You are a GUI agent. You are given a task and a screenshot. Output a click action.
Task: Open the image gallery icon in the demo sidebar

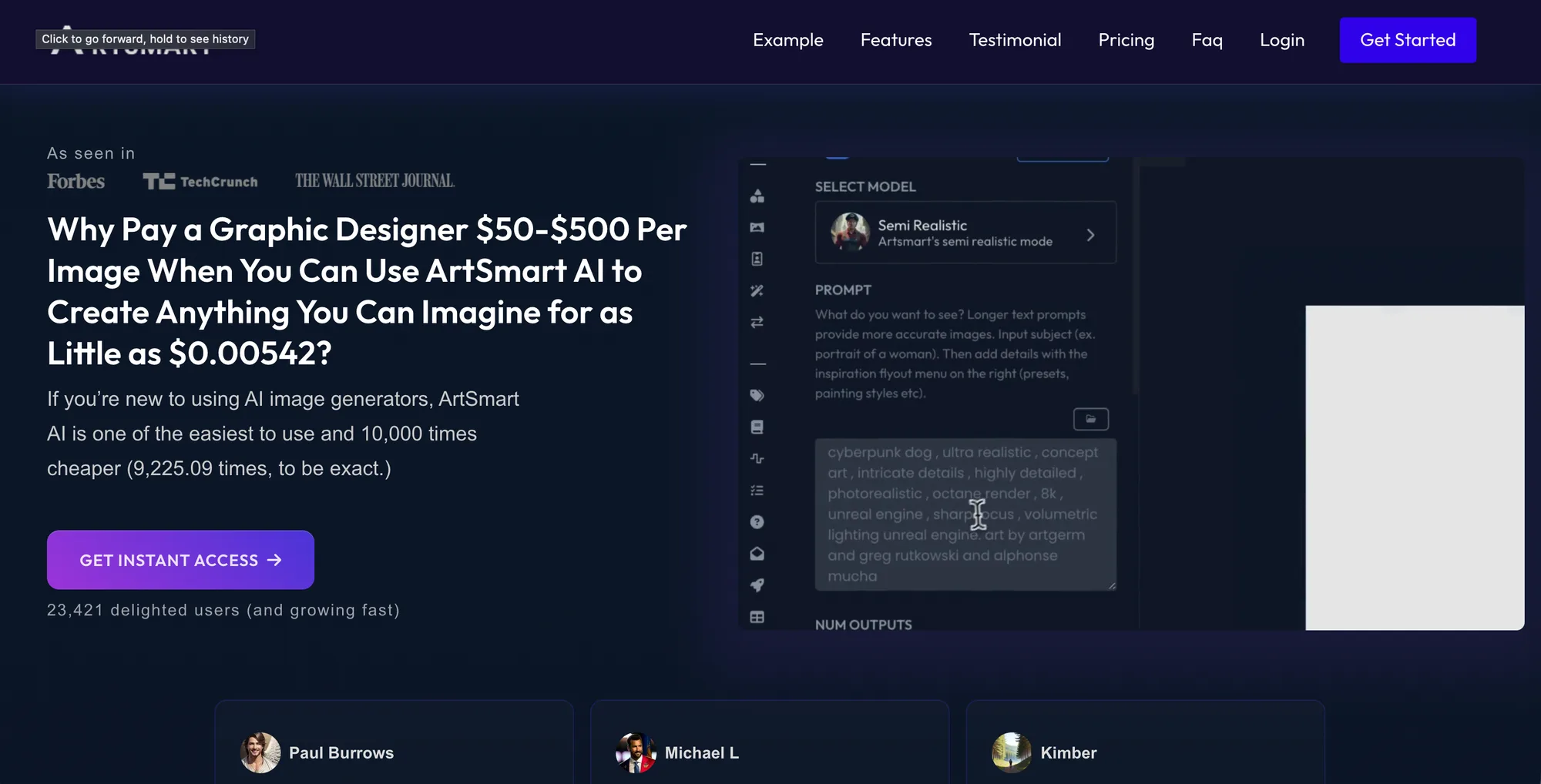click(757, 227)
